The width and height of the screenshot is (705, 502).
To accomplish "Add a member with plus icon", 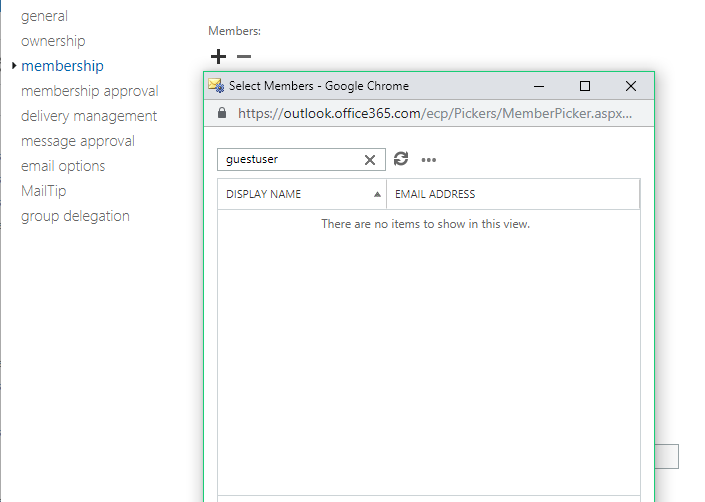I will tap(219, 57).
